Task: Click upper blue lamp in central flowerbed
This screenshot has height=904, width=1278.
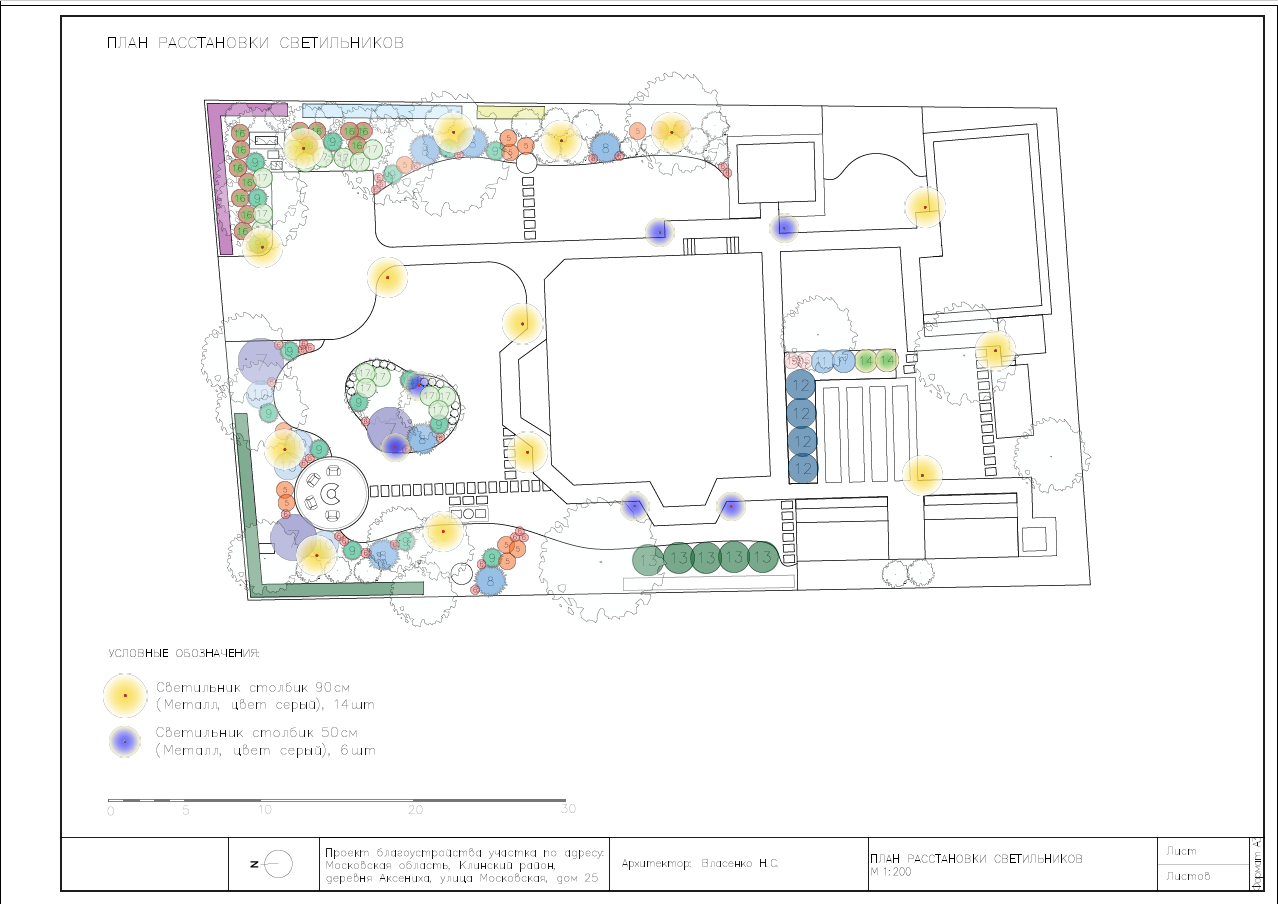Action: coord(417,384)
